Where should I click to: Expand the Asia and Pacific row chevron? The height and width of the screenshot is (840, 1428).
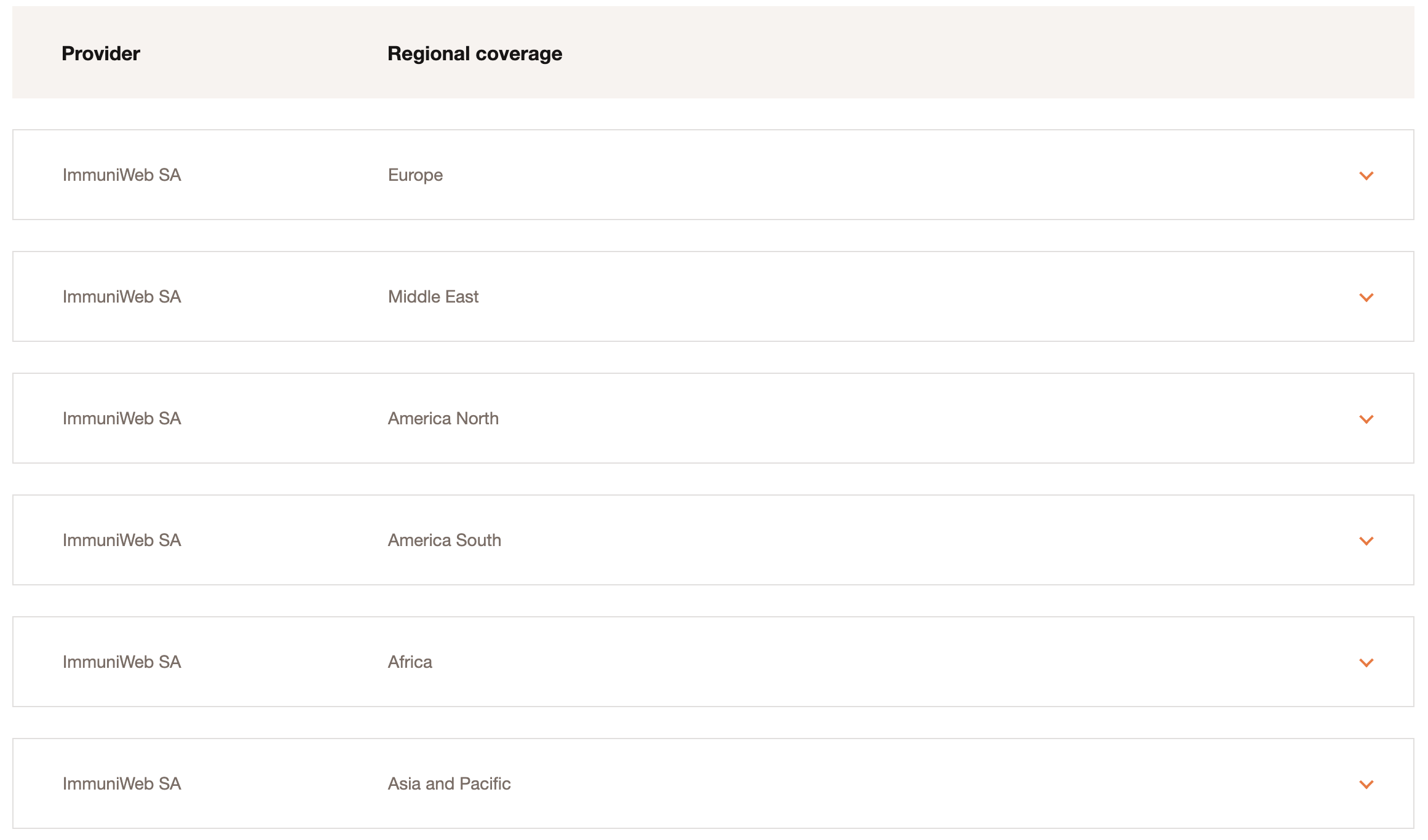1366,785
